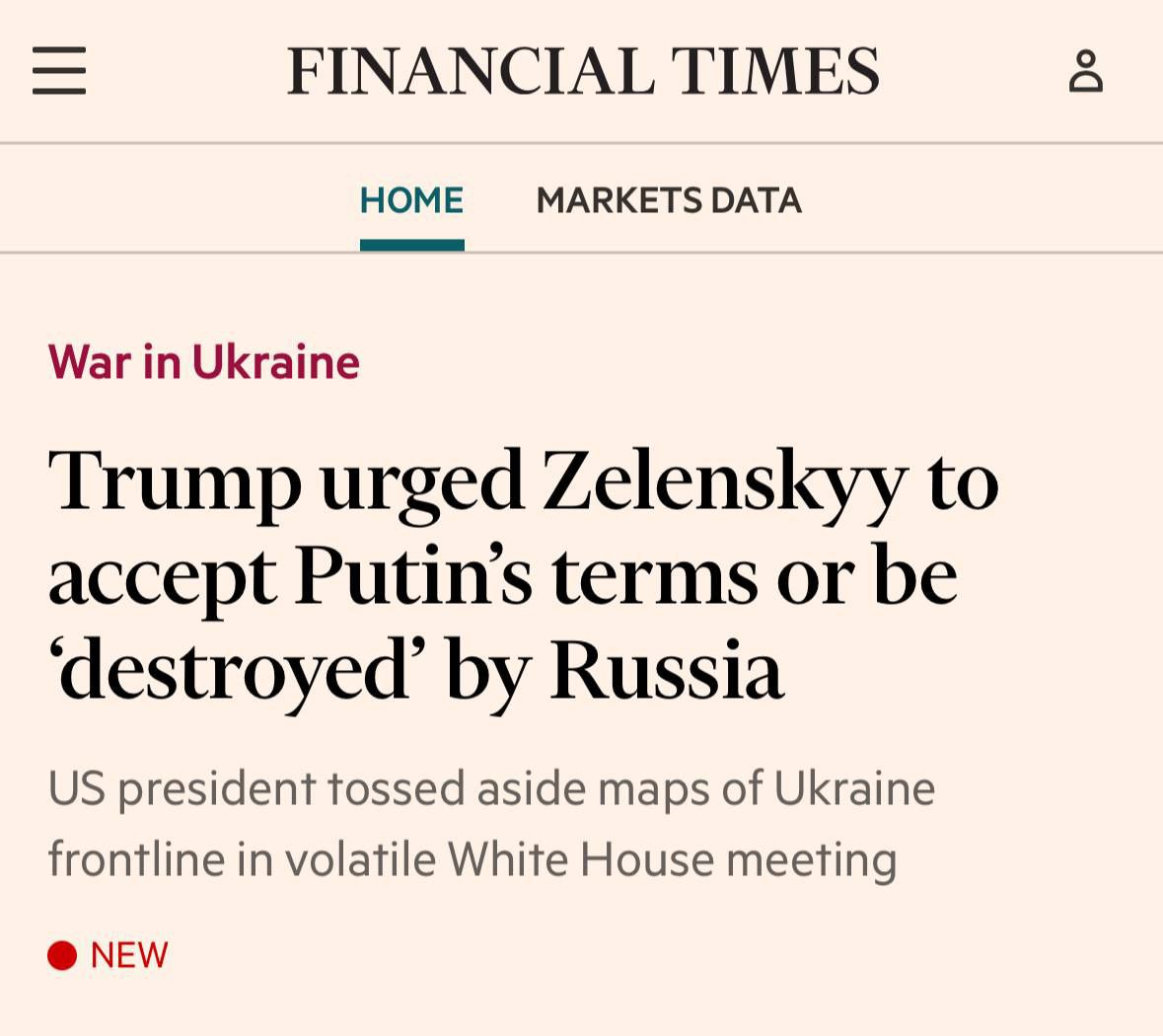Viewport: 1163px width, 1036px height.
Task: Click the word Trump in the headline
Action: (175, 481)
